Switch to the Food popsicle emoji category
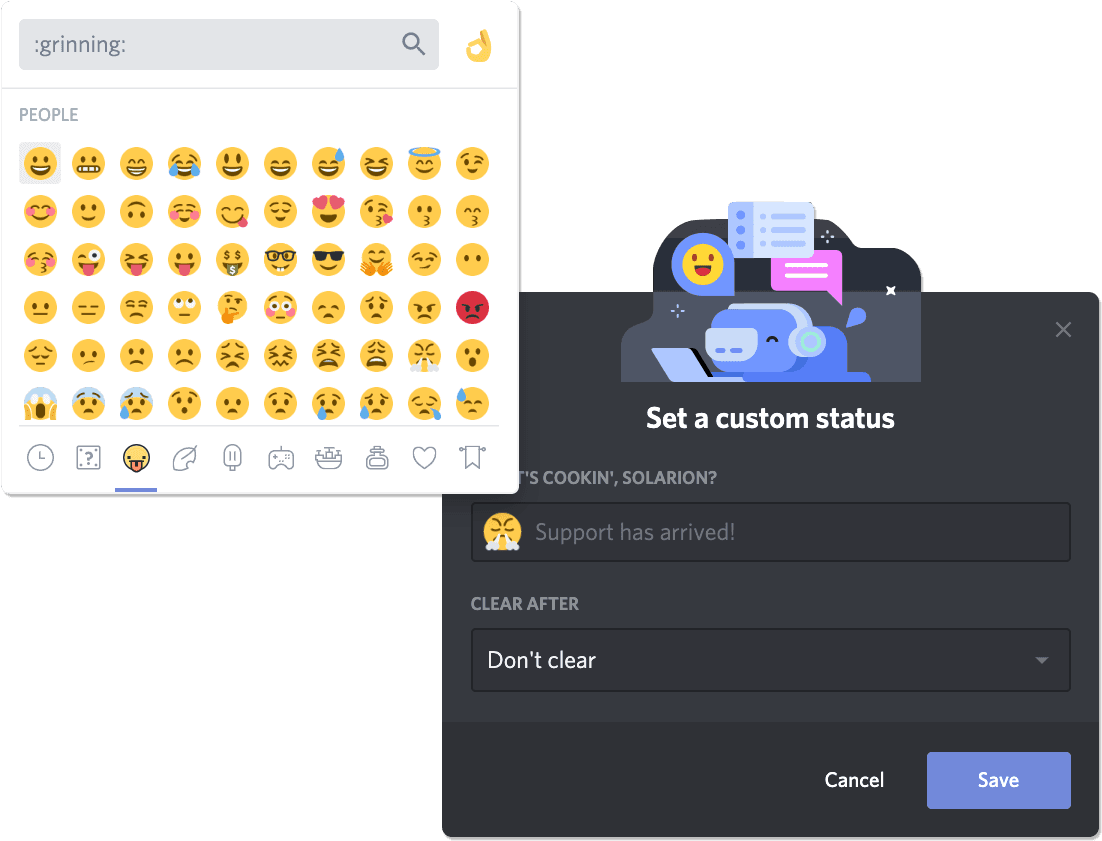Screen dimensions: 1102x841 [232, 458]
